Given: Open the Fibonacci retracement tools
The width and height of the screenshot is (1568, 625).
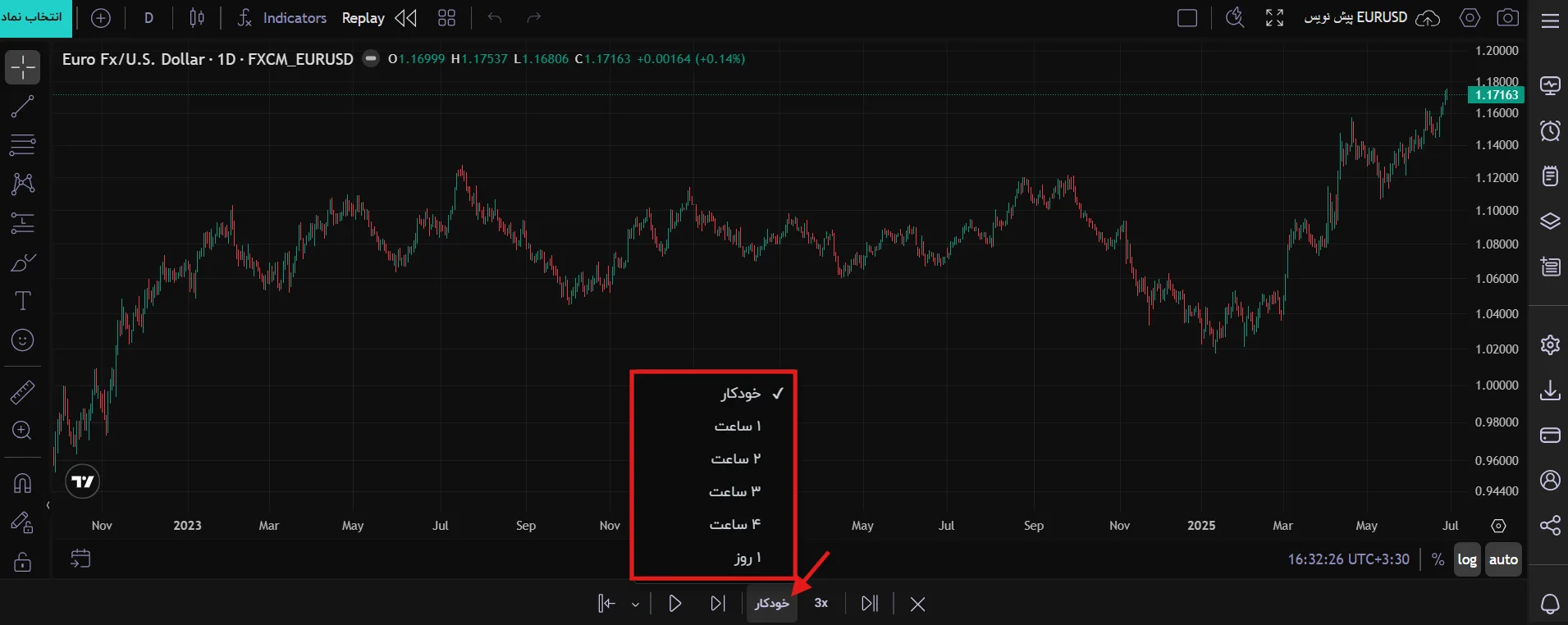Looking at the screenshot, I should [x=23, y=145].
